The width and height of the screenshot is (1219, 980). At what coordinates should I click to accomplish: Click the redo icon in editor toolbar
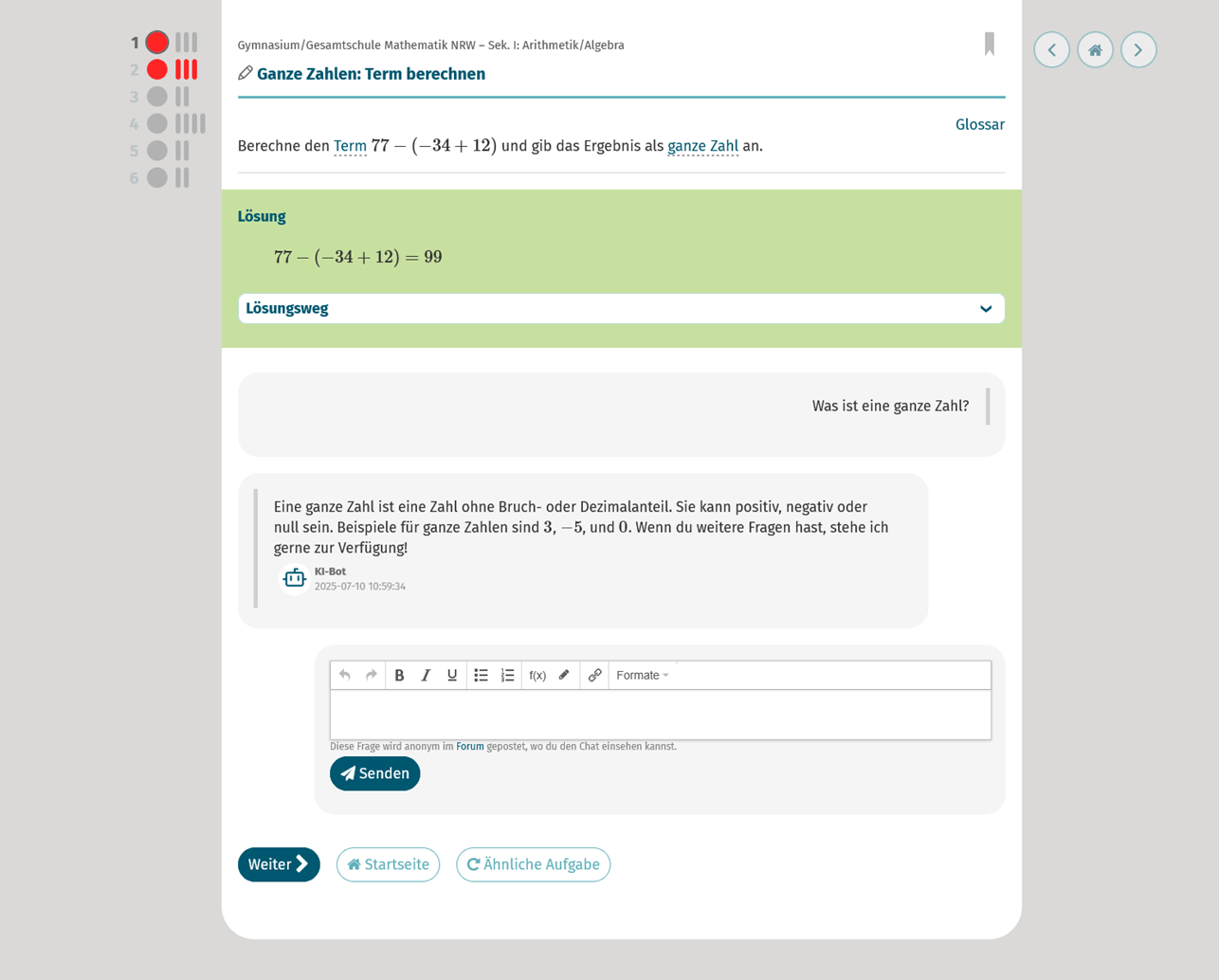tap(372, 675)
